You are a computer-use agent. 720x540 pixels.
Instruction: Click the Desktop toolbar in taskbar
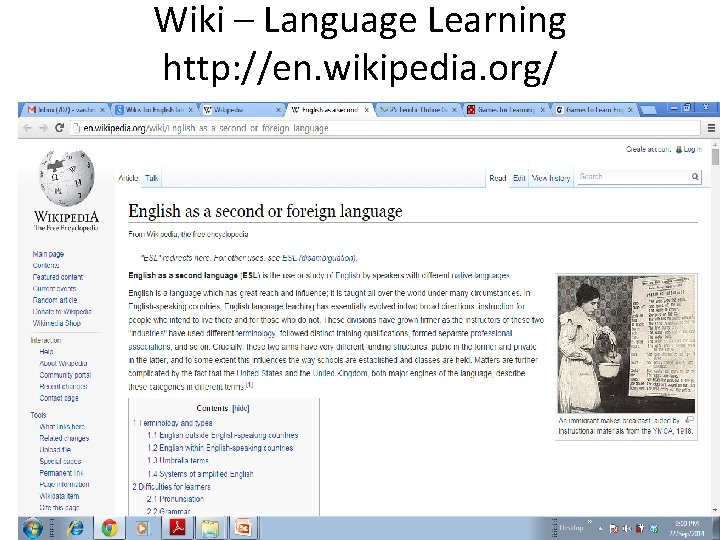(x=570, y=528)
